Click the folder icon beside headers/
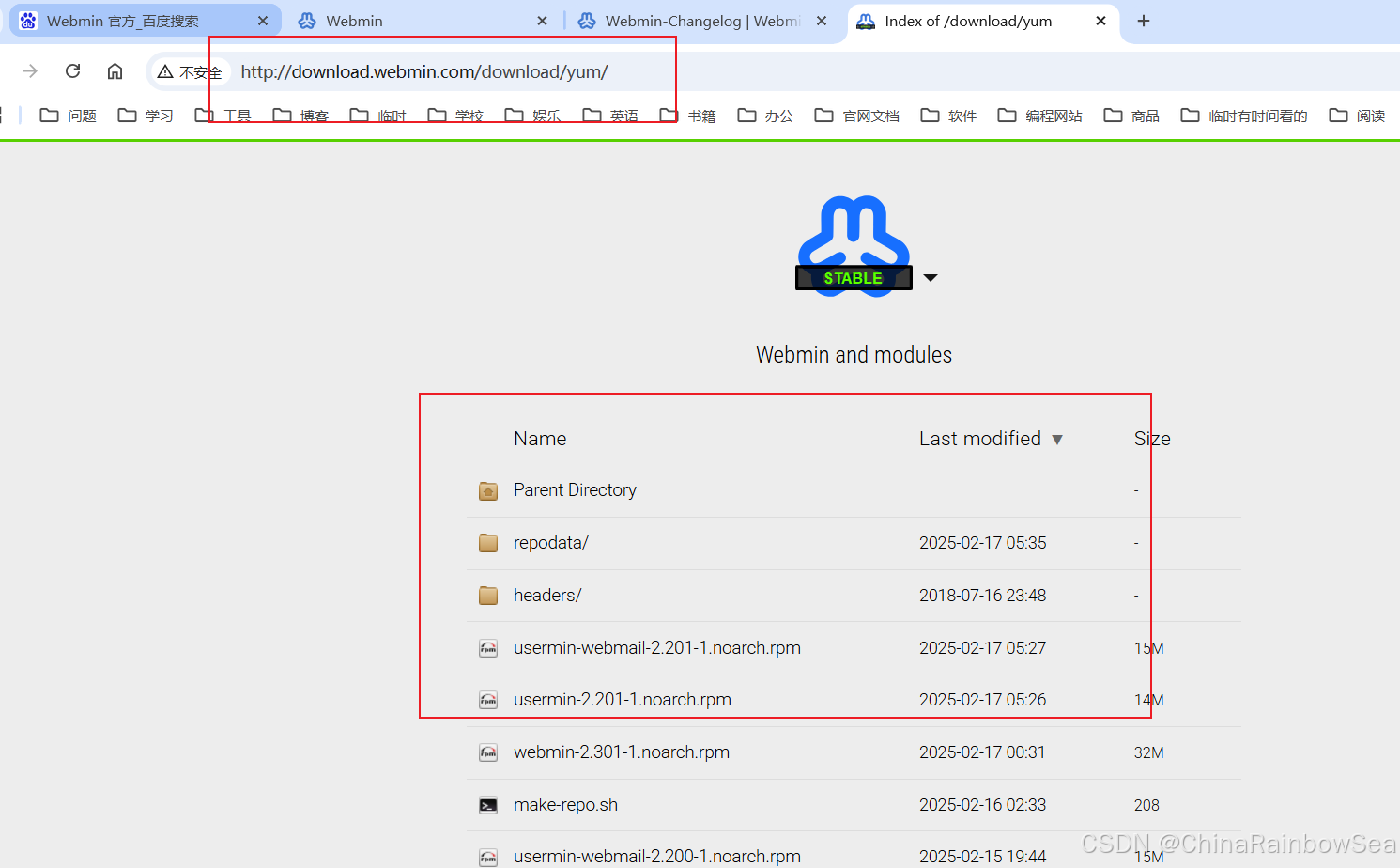 (x=487, y=595)
